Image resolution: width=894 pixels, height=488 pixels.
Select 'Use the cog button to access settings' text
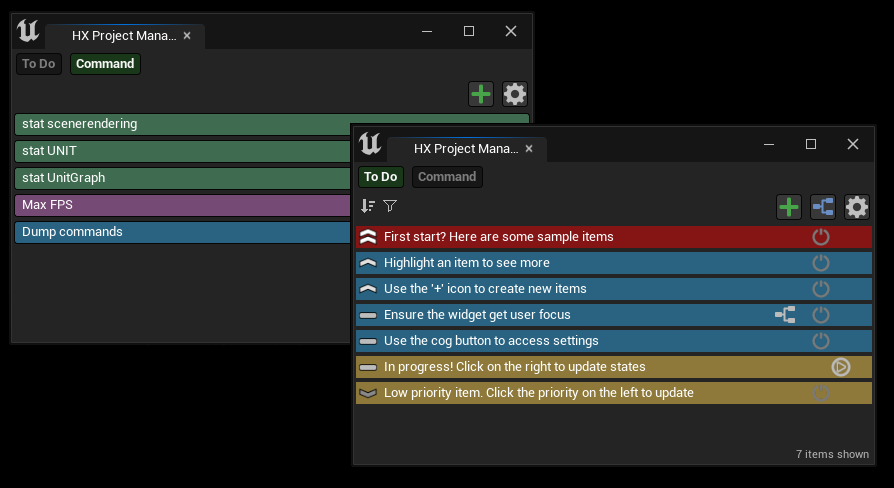point(491,341)
